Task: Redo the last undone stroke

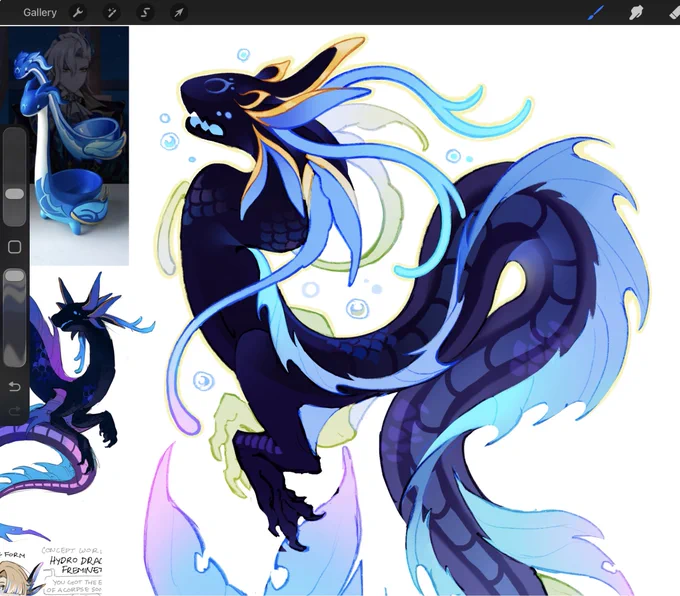Action: click(x=14, y=411)
